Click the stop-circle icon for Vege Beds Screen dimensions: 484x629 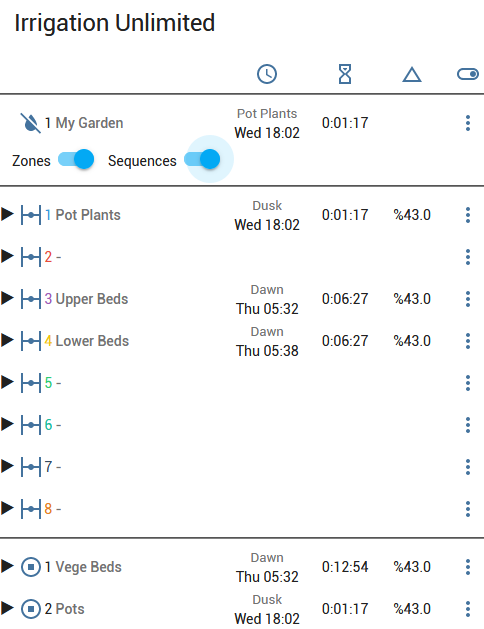click(x=31, y=567)
